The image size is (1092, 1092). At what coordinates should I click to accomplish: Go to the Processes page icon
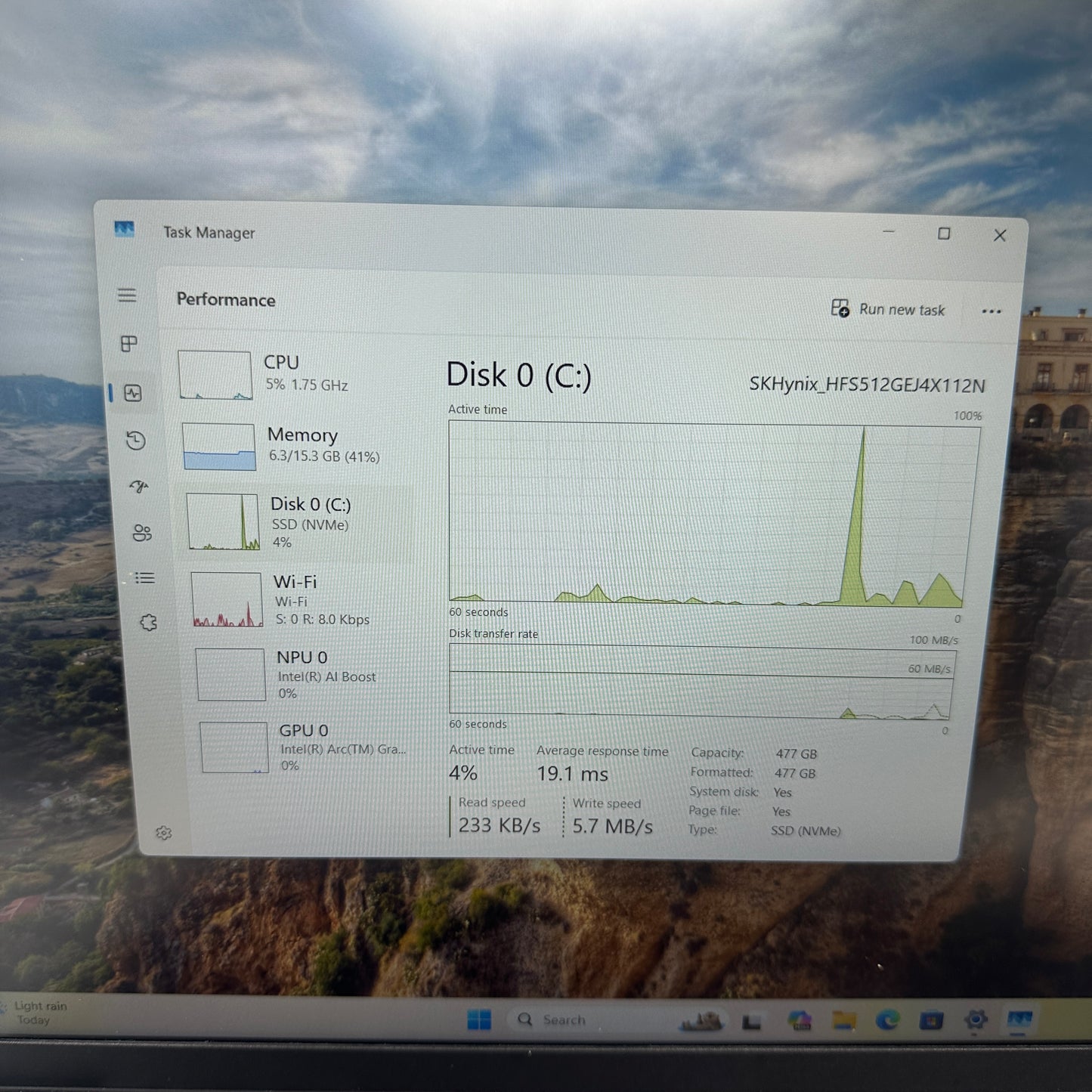(x=129, y=344)
